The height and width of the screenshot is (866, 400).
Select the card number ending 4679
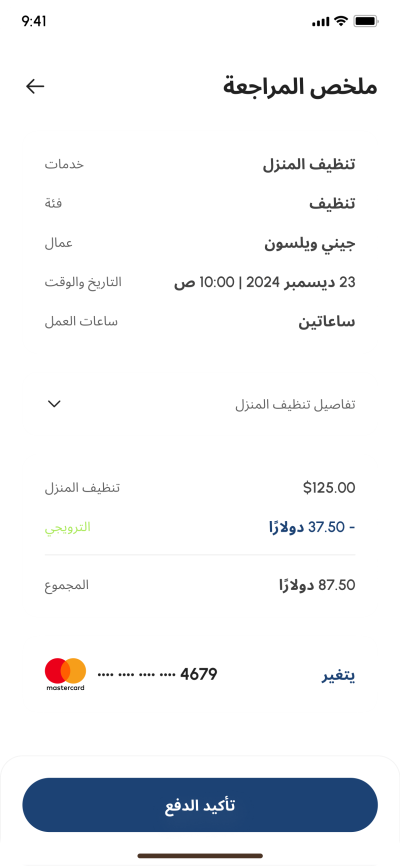coord(157,674)
